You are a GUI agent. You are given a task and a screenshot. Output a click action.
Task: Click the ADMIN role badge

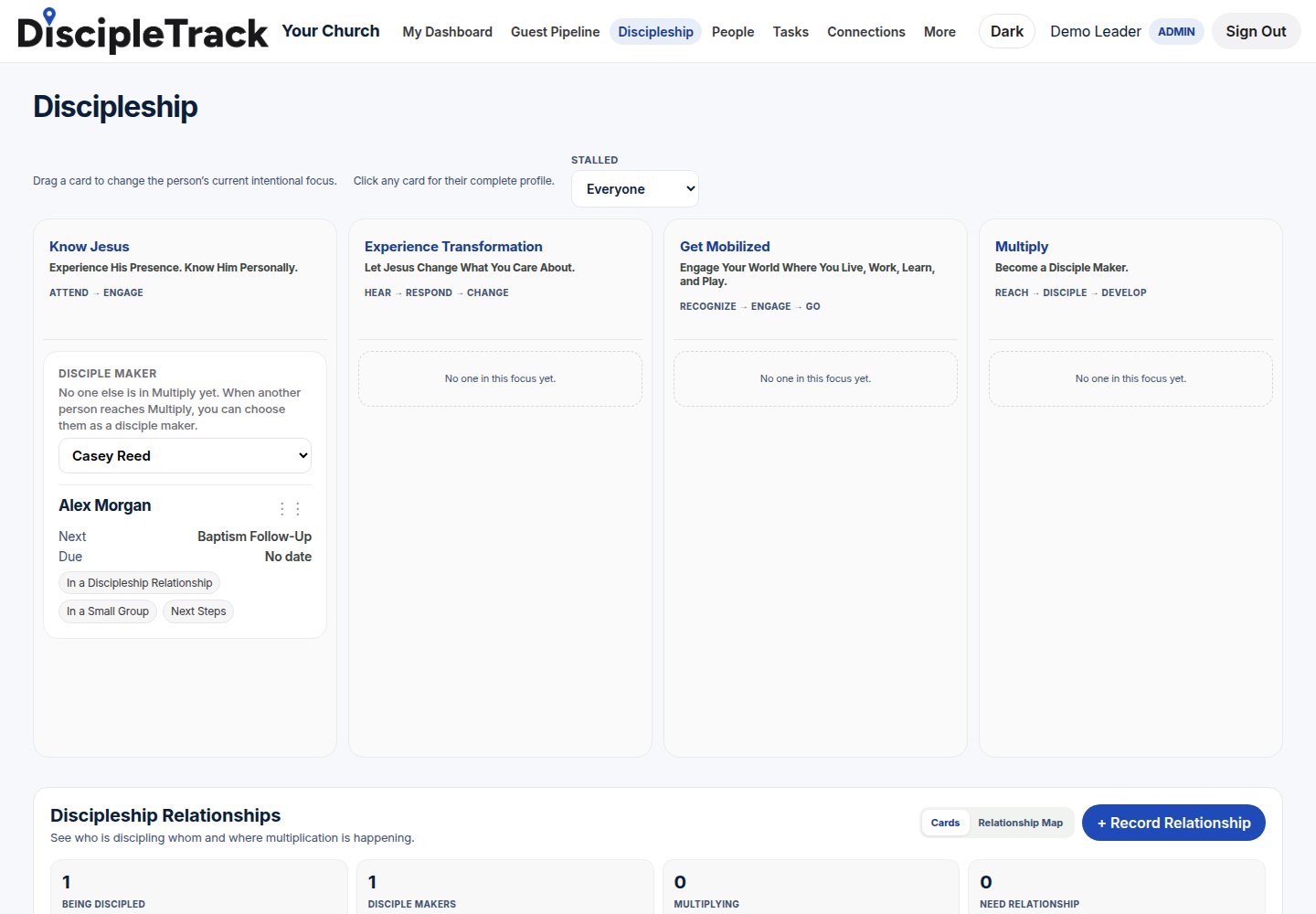tap(1176, 31)
